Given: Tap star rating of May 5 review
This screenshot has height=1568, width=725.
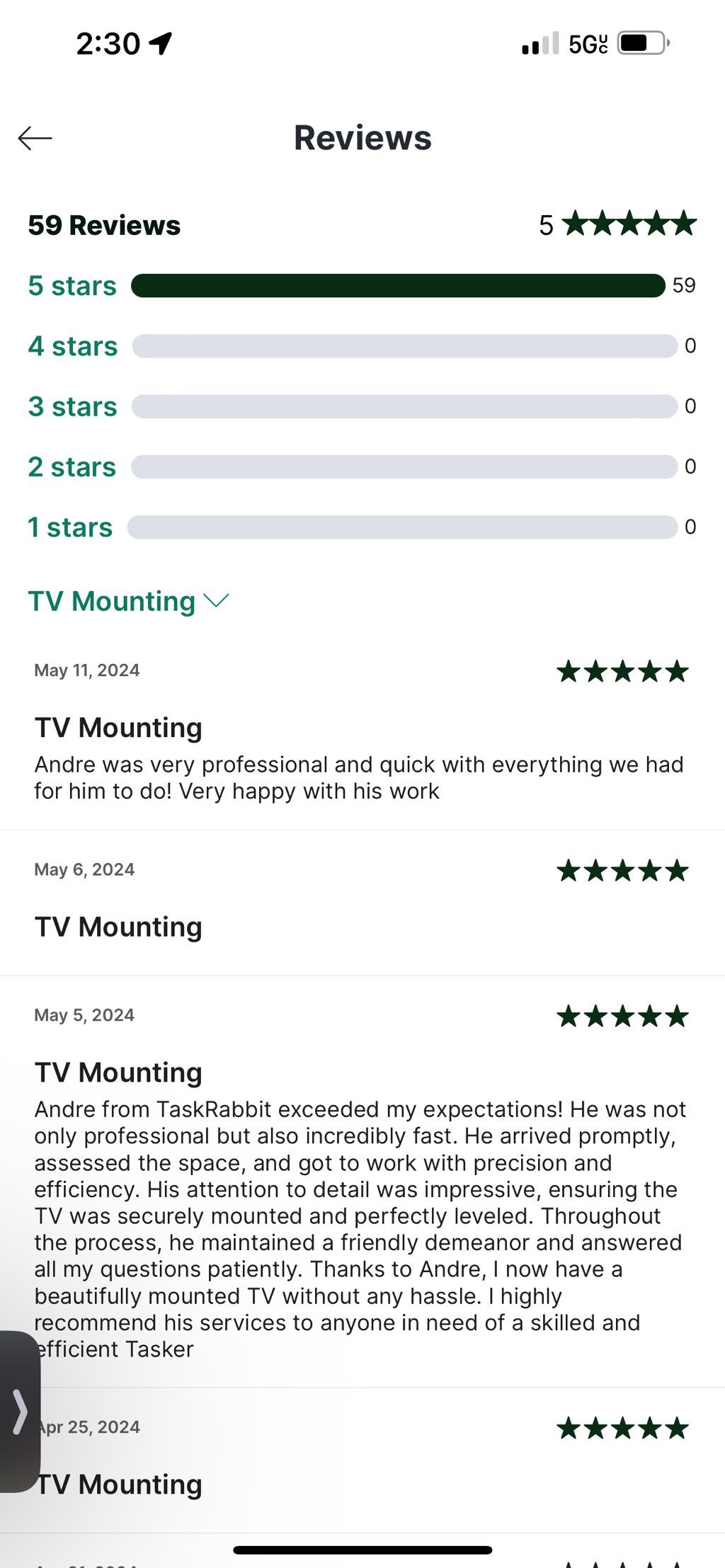Looking at the screenshot, I should (x=622, y=1017).
